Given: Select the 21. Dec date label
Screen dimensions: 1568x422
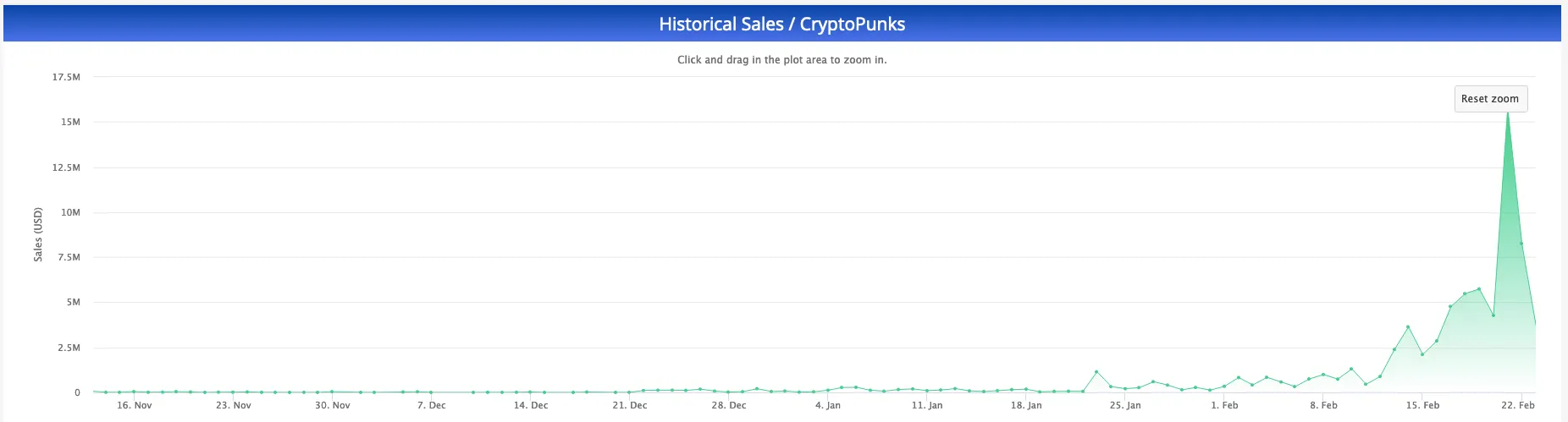Looking at the screenshot, I should (x=630, y=406).
